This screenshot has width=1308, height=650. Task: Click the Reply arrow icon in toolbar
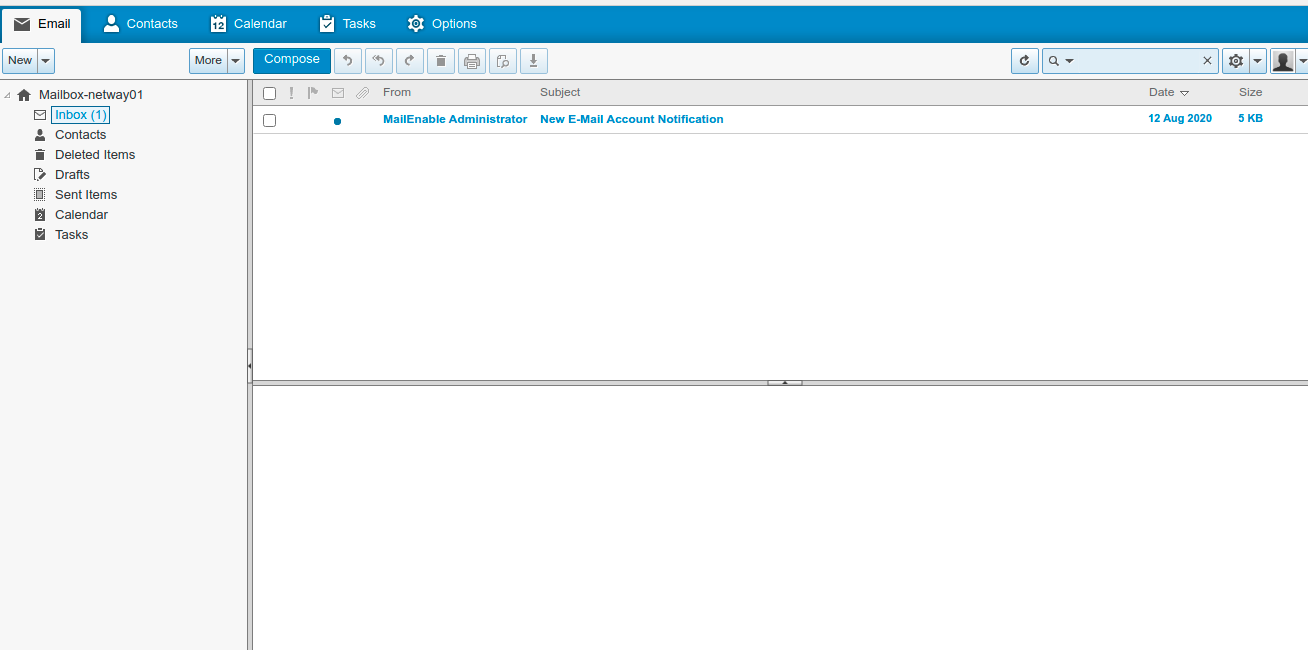tap(347, 61)
